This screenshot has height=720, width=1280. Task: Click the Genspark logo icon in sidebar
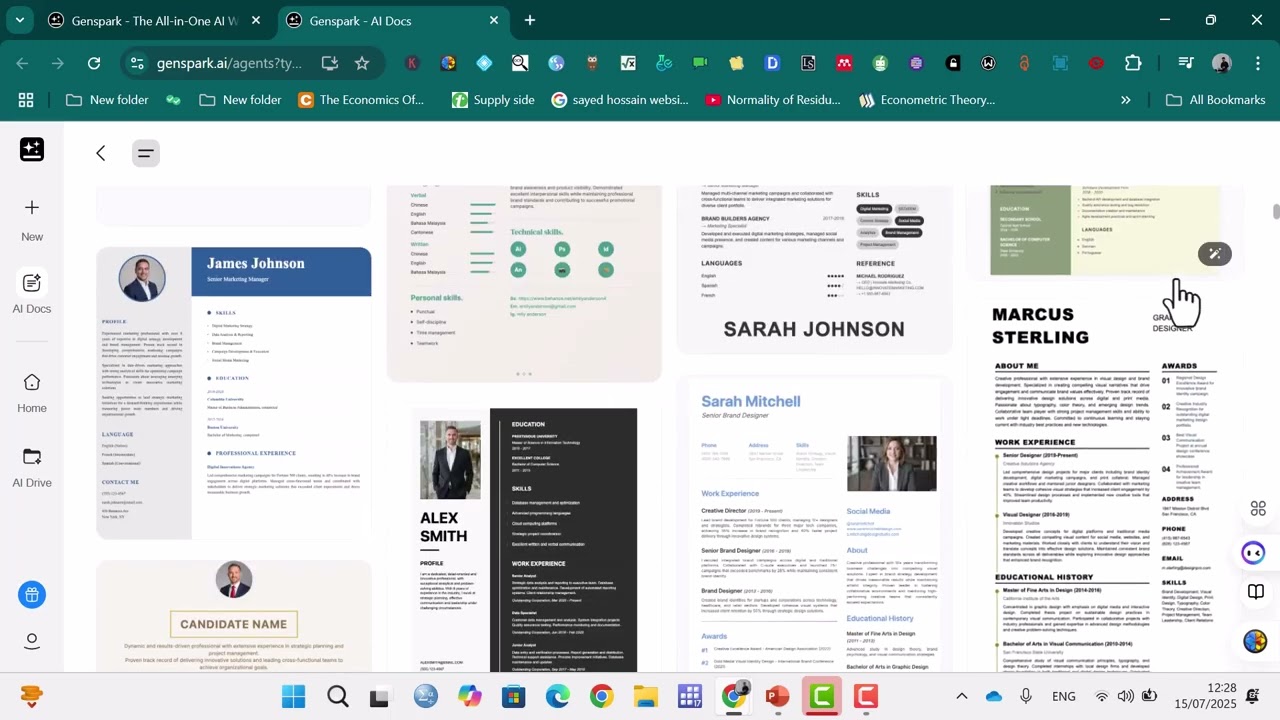tap(32, 150)
